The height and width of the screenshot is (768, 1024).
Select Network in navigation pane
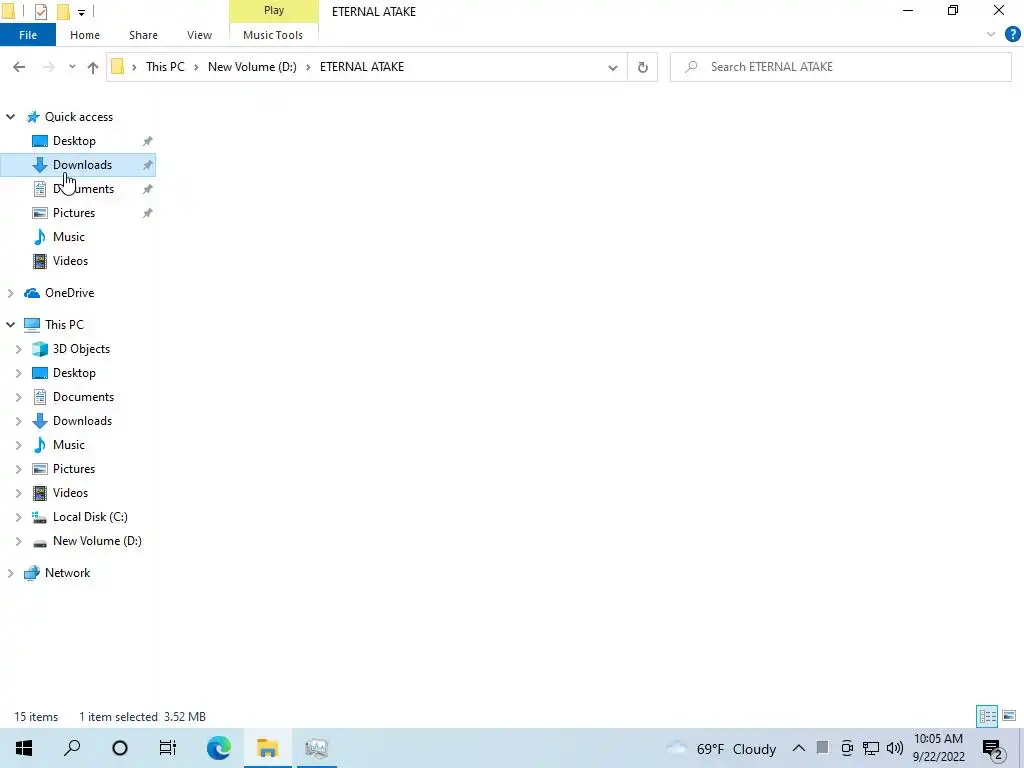(67, 573)
